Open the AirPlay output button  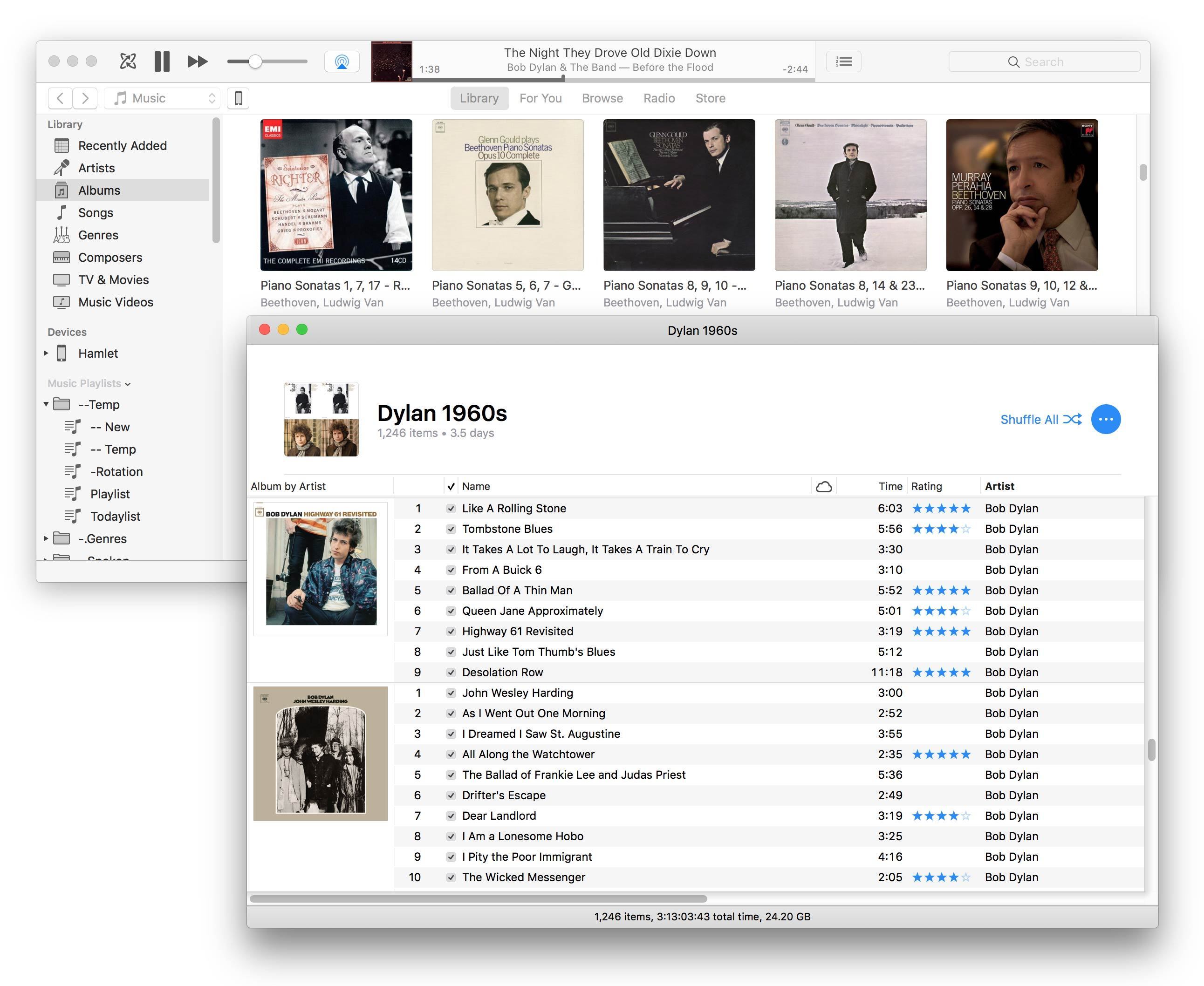(x=342, y=61)
